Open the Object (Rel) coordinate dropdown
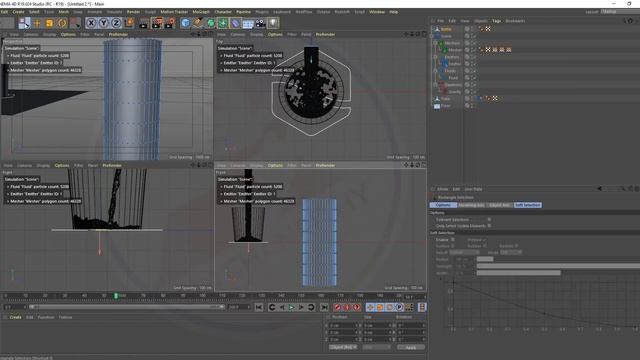Viewport: 640px width, 360px height. click(343, 347)
